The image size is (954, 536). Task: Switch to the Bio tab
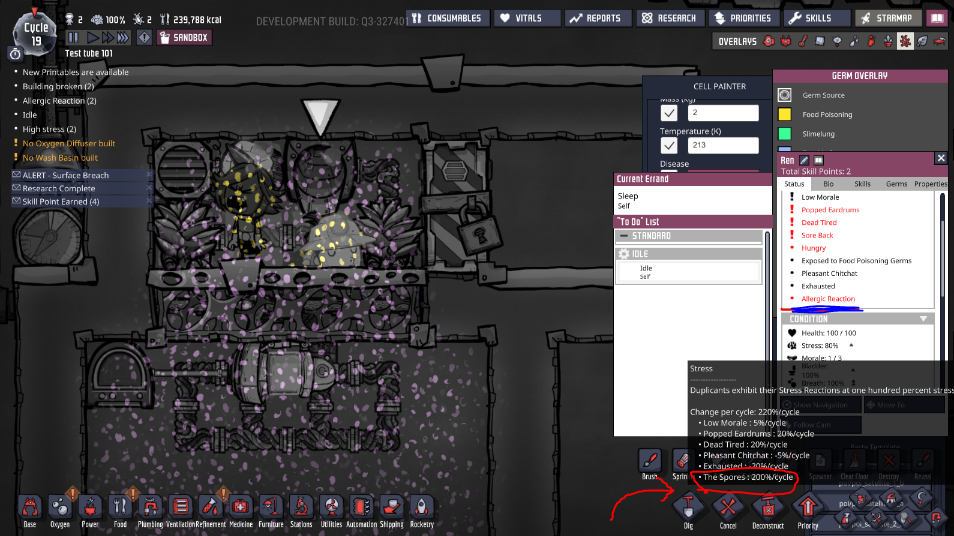828,184
